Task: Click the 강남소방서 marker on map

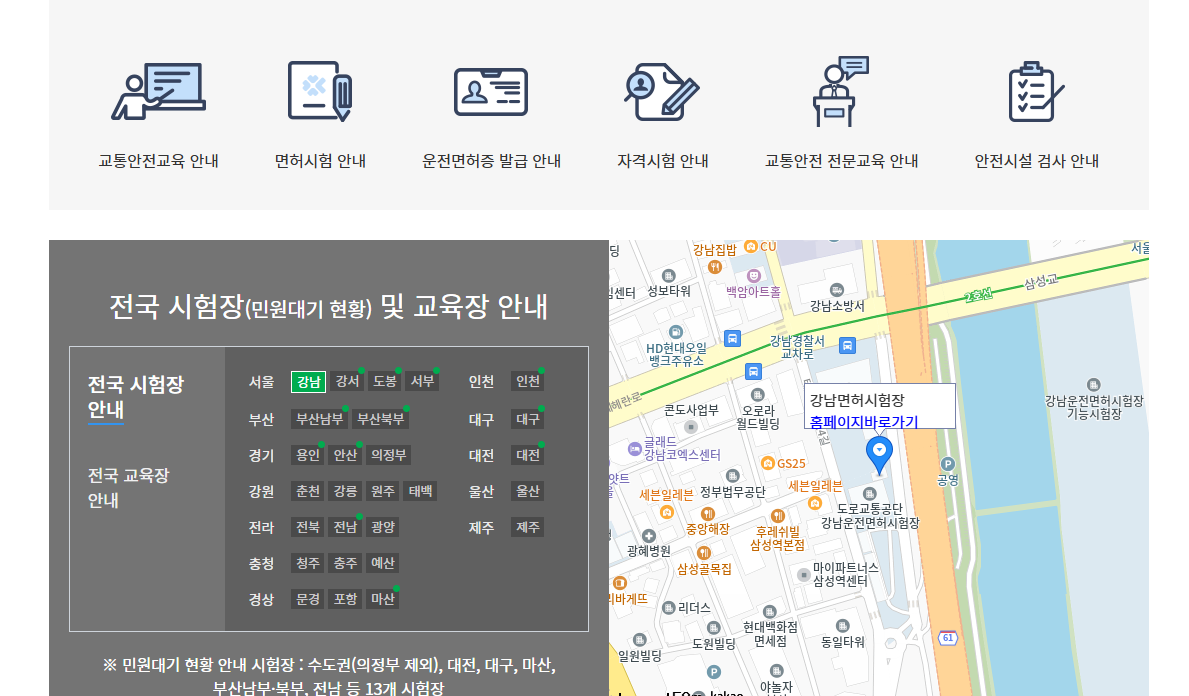Action: pyautogui.click(x=836, y=290)
